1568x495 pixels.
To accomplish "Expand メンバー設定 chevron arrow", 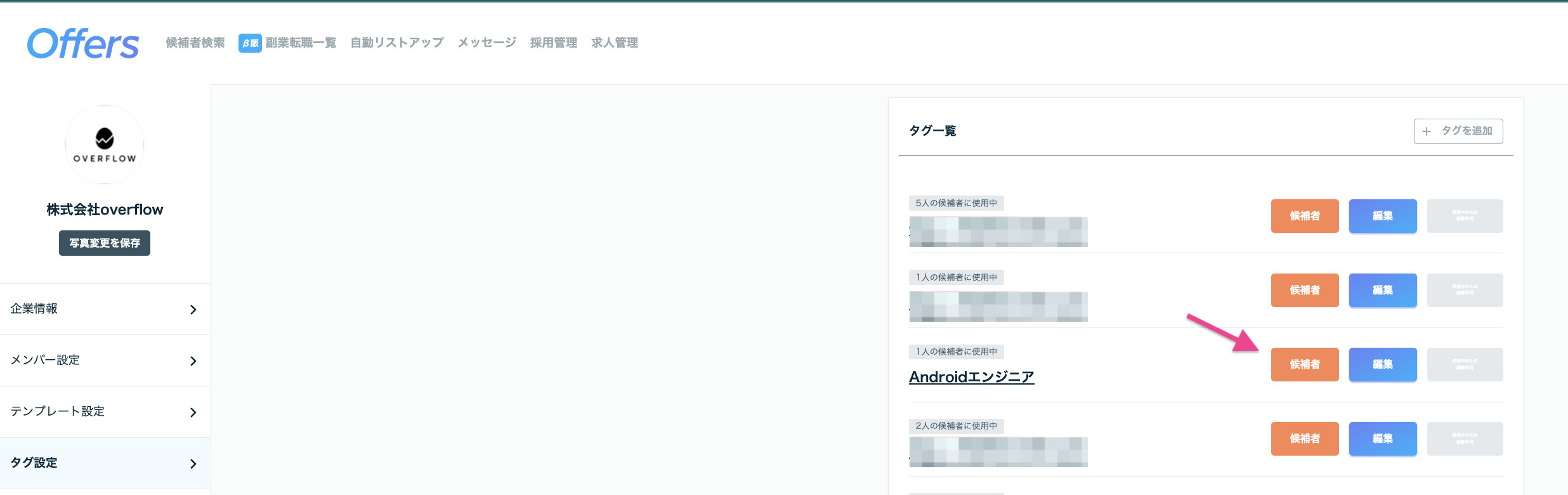I will tap(193, 361).
